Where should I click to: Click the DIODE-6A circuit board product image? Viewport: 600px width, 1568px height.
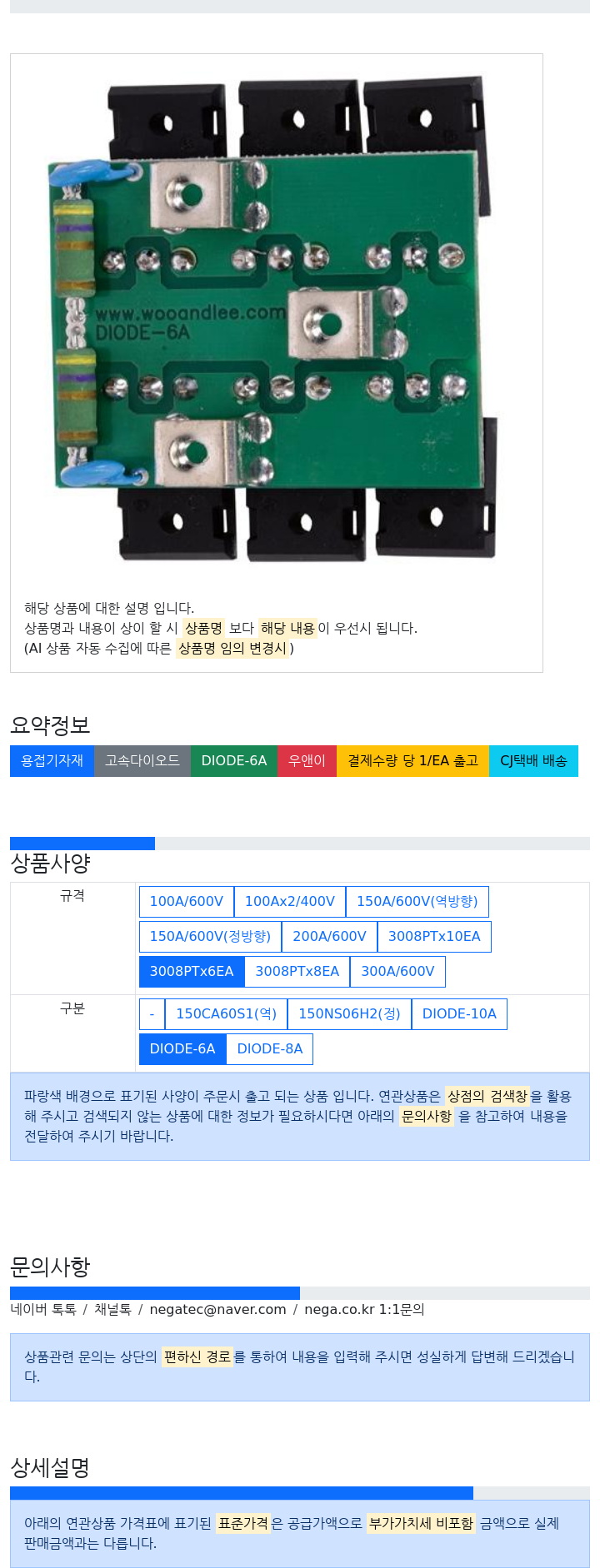pyautogui.click(x=274, y=320)
